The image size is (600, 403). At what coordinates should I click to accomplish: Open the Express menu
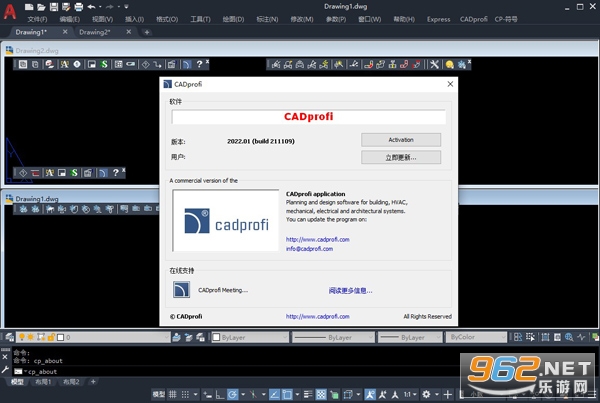[x=439, y=19]
